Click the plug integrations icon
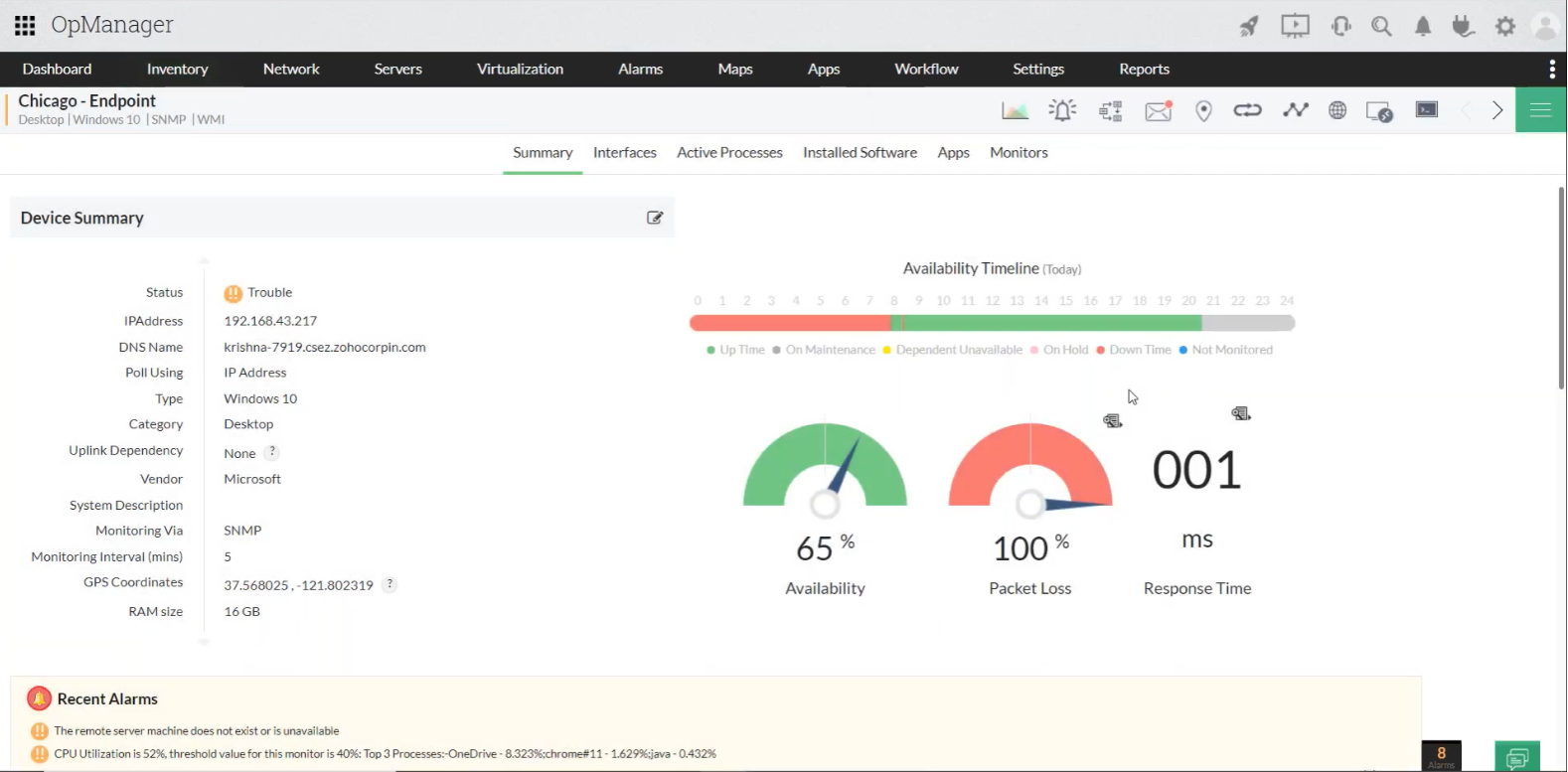The width and height of the screenshot is (1568, 772). (1463, 26)
